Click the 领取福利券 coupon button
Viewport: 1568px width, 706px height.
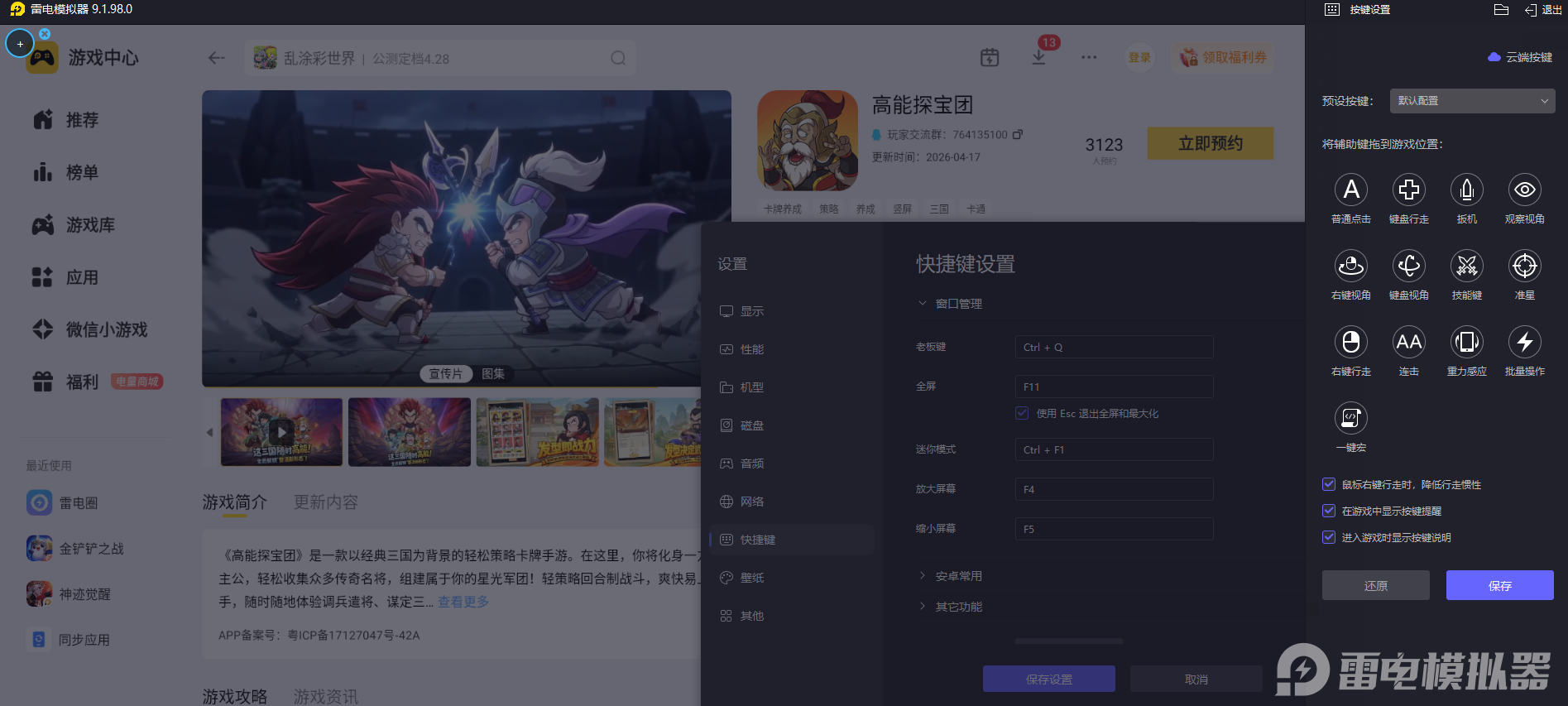click(1223, 57)
